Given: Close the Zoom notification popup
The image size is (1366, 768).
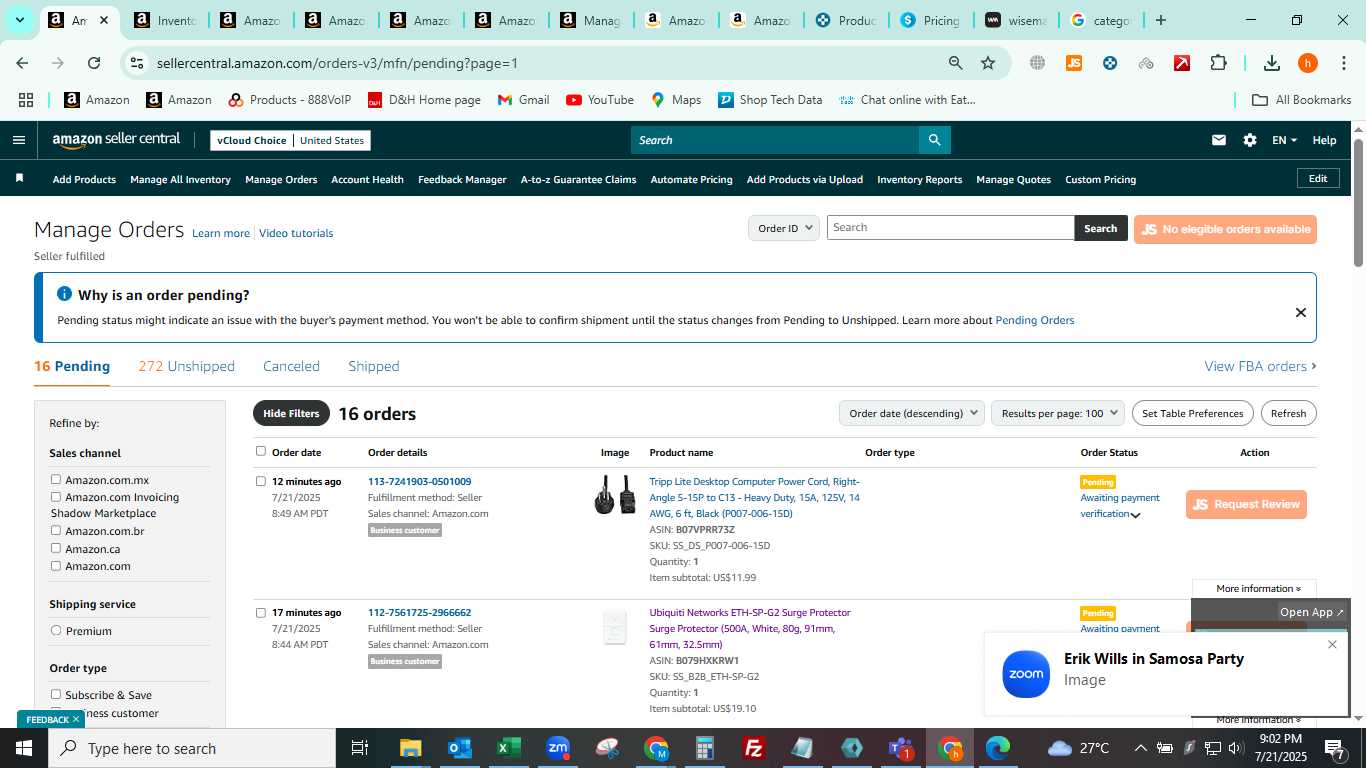Looking at the screenshot, I should 1332,644.
